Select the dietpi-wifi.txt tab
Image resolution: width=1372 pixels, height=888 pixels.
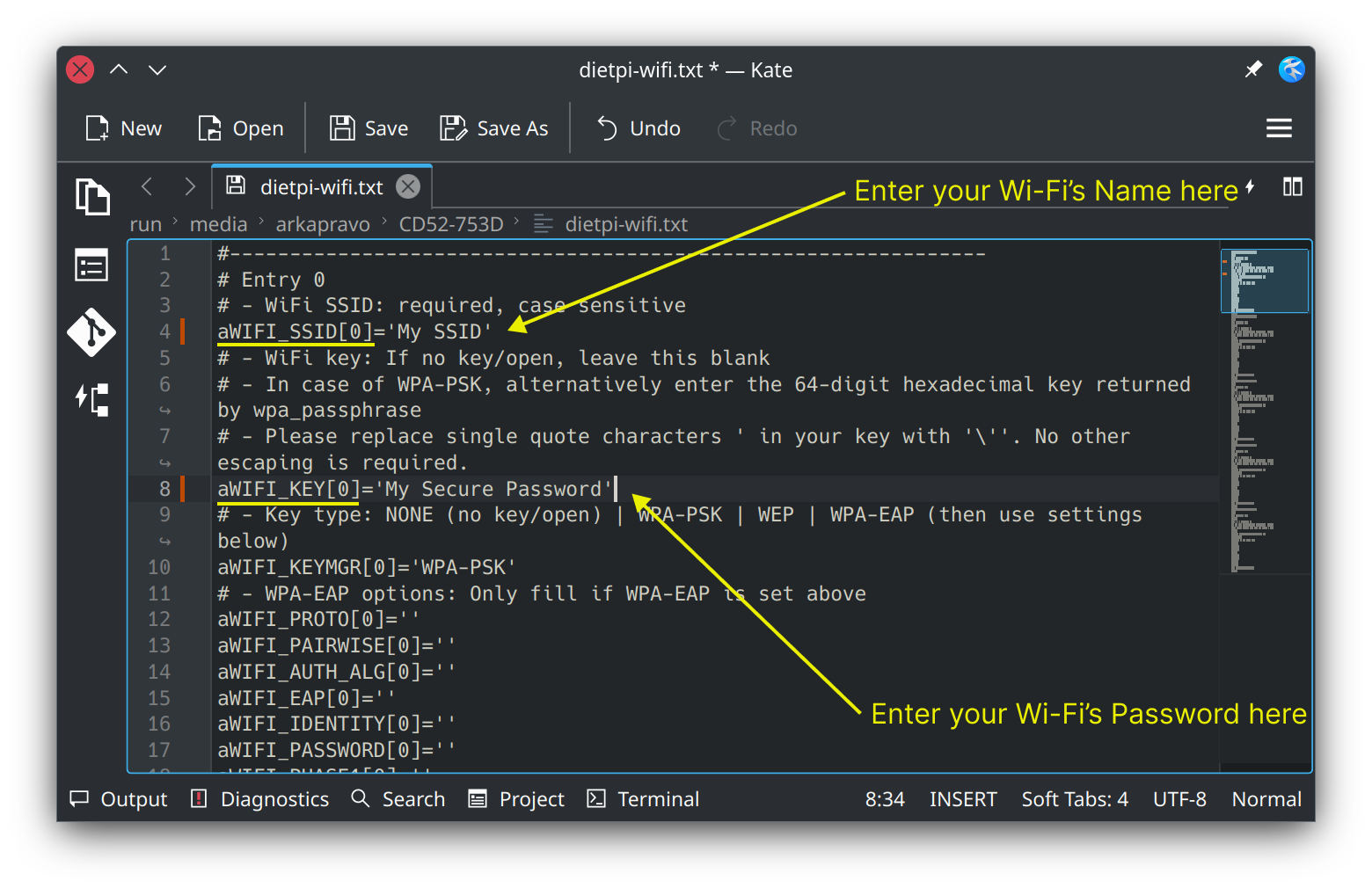pos(320,187)
